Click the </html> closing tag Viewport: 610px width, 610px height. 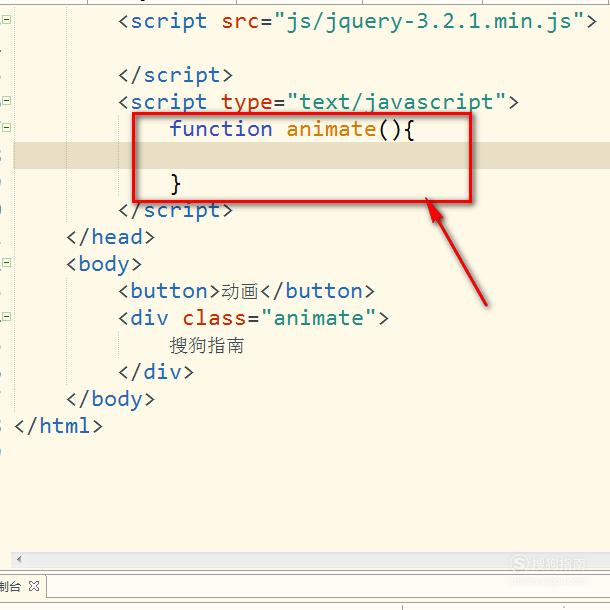(x=58, y=426)
